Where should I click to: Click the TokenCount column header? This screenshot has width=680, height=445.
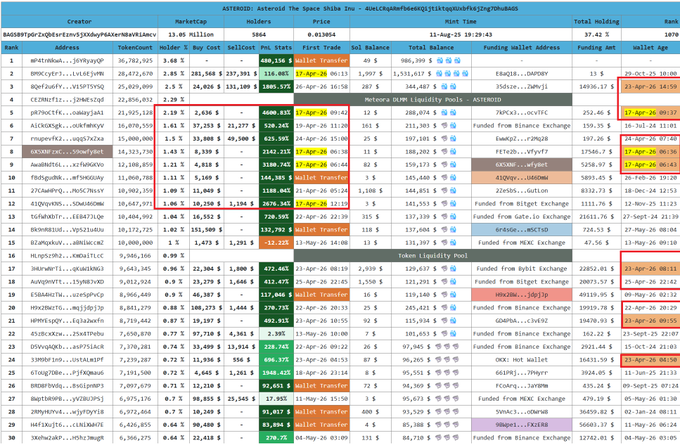point(135,48)
